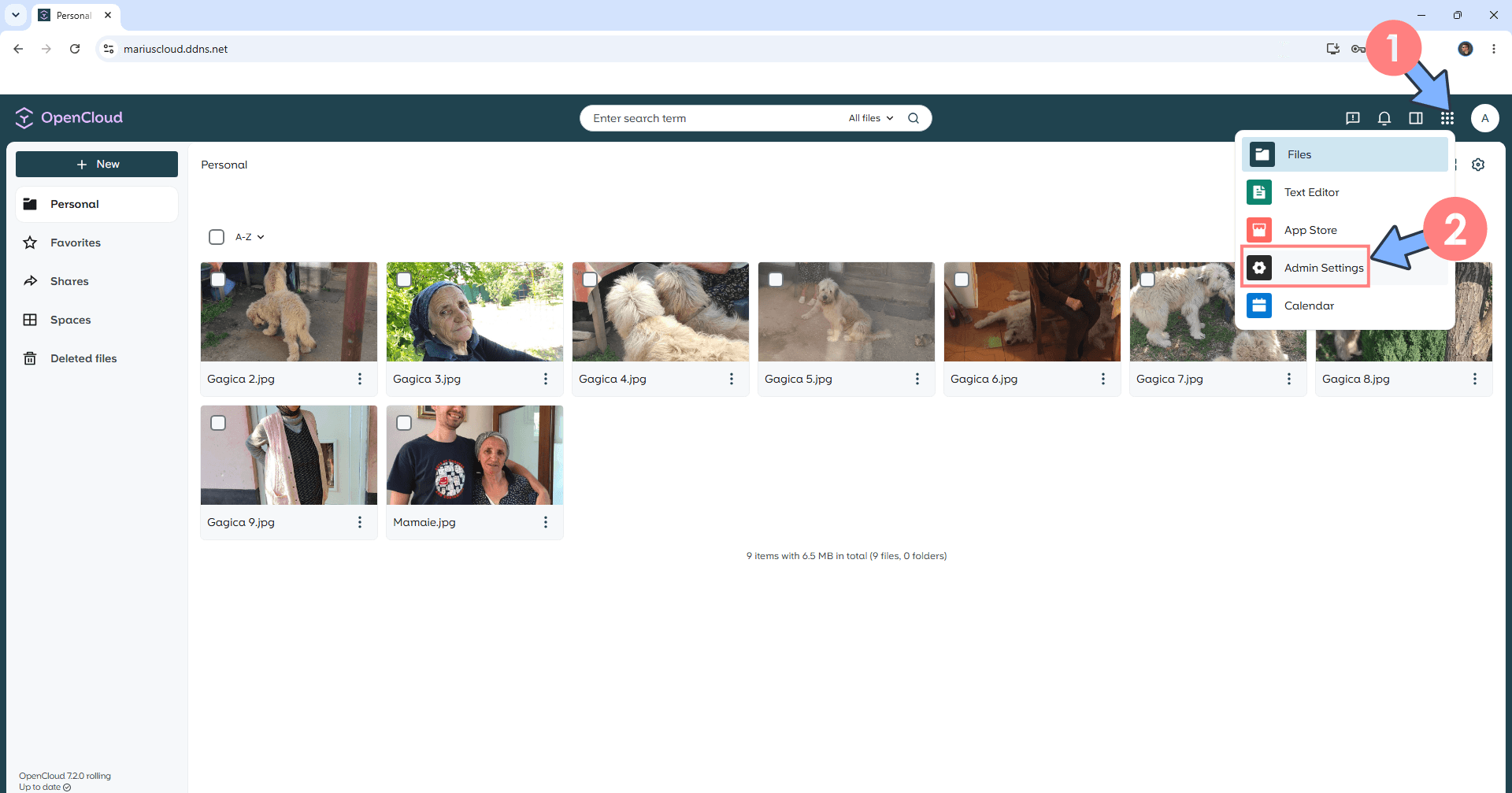Select Gagica 9.jpg checkbox
This screenshot has height=793, width=1512.
218,423
